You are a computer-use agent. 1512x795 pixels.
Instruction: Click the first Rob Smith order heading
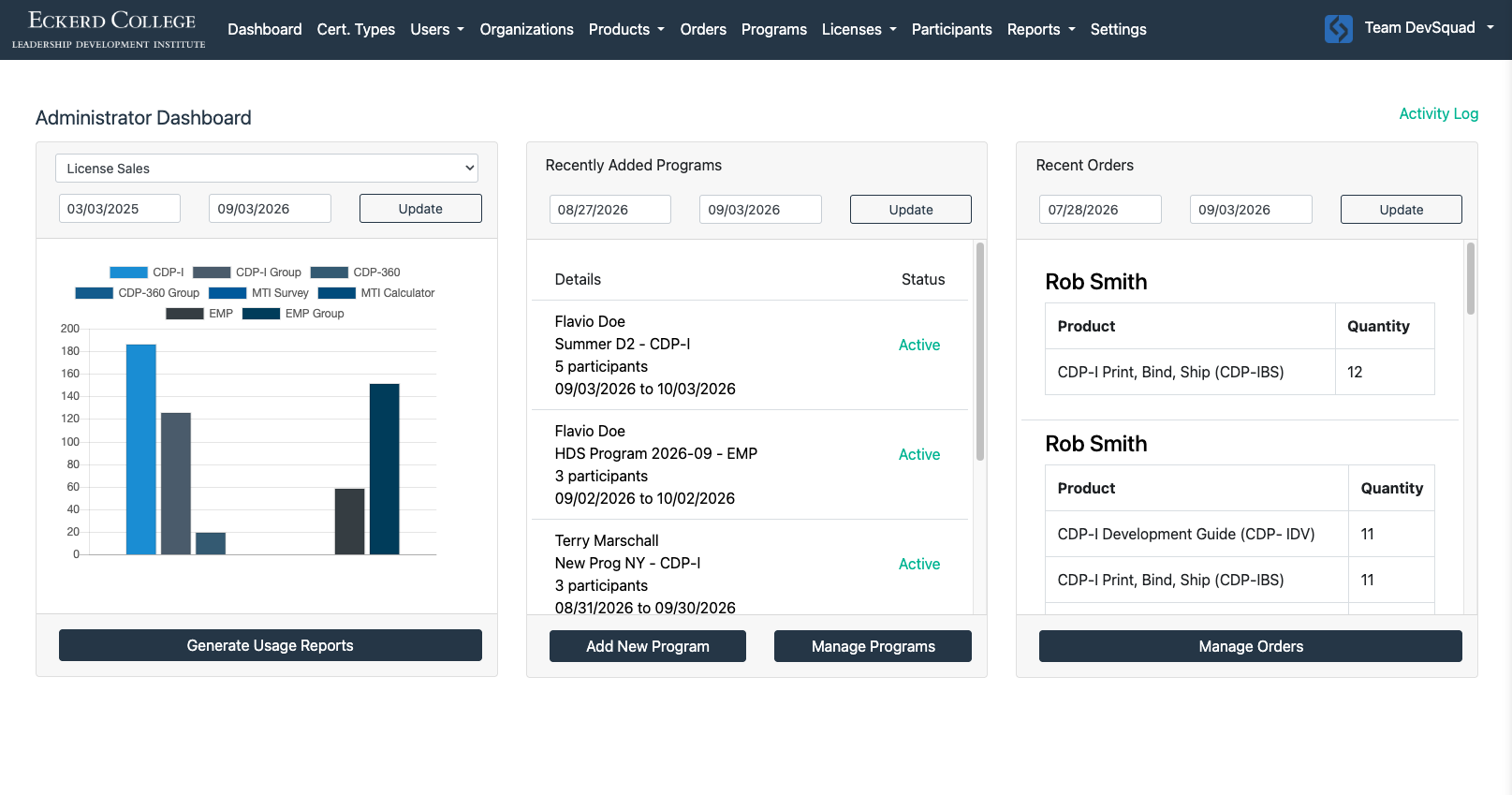click(x=1096, y=282)
